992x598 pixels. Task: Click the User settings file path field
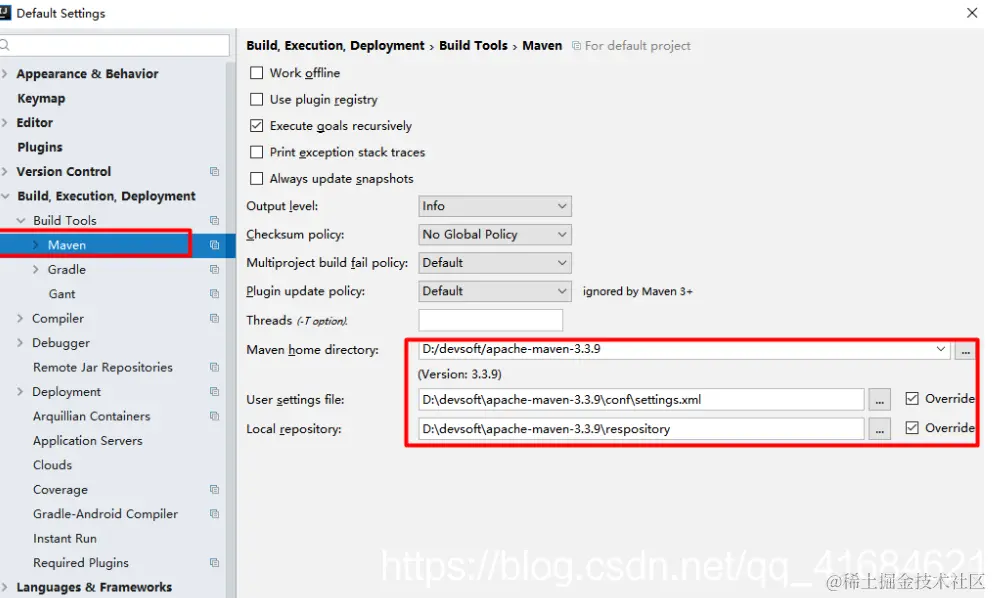click(x=641, y=399)
